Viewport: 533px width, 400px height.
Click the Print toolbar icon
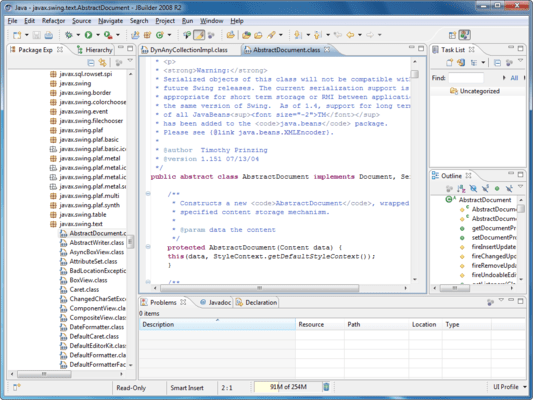tap(49, 35)
